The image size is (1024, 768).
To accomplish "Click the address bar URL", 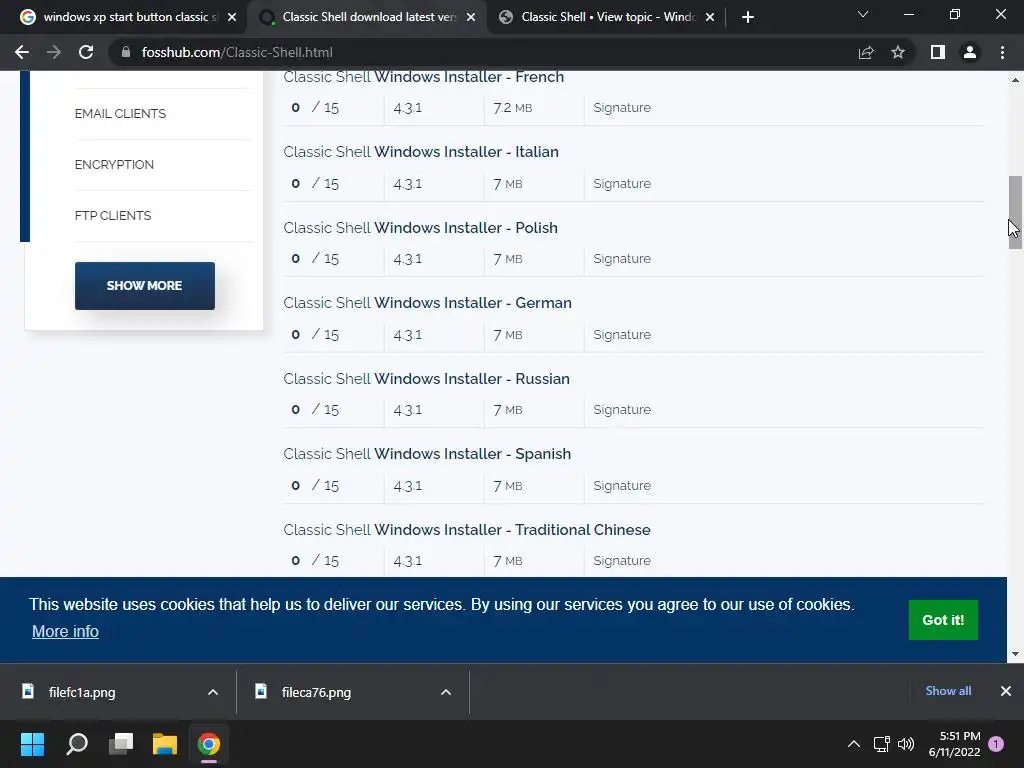I will click(237, 52).
